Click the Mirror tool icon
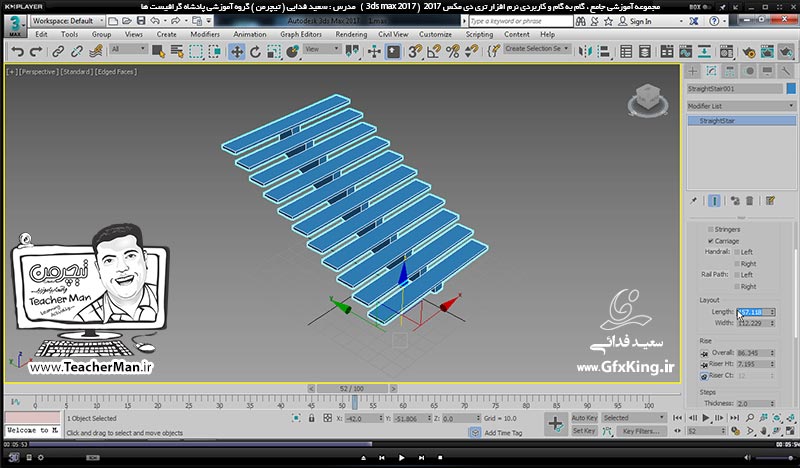Screen dimensions: 800x468 (x=585, y=52)
